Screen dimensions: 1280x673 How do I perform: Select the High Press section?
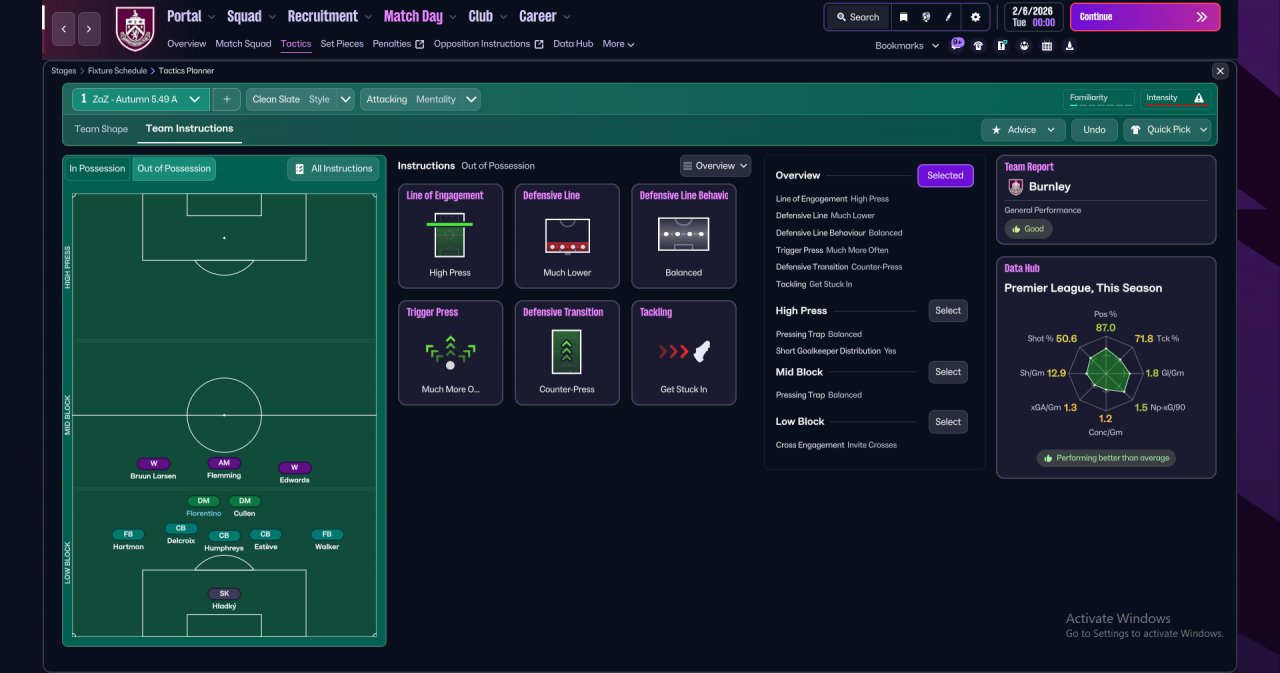click(x=948, y=311)
